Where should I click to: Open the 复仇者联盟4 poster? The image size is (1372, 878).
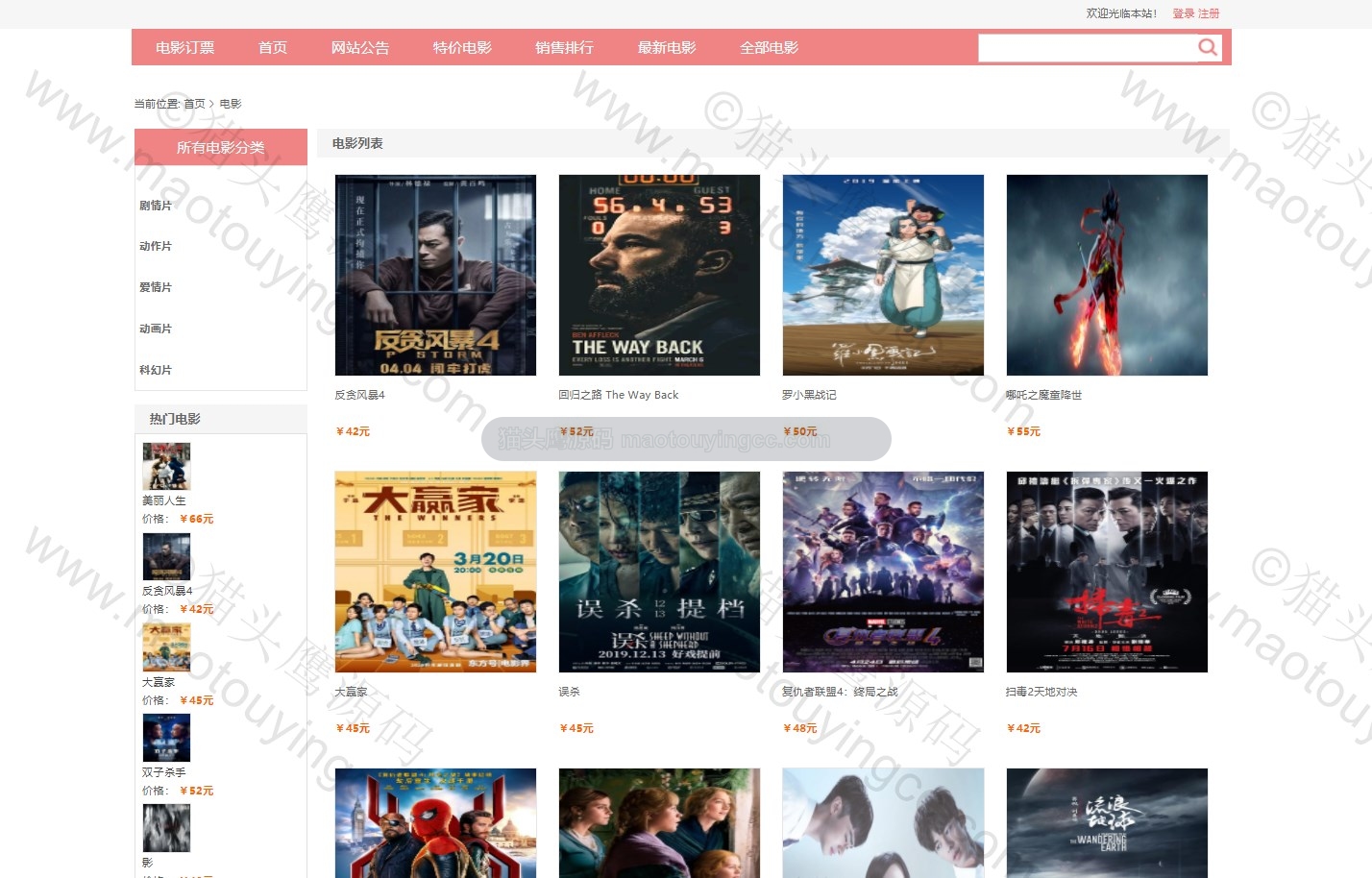883,572
